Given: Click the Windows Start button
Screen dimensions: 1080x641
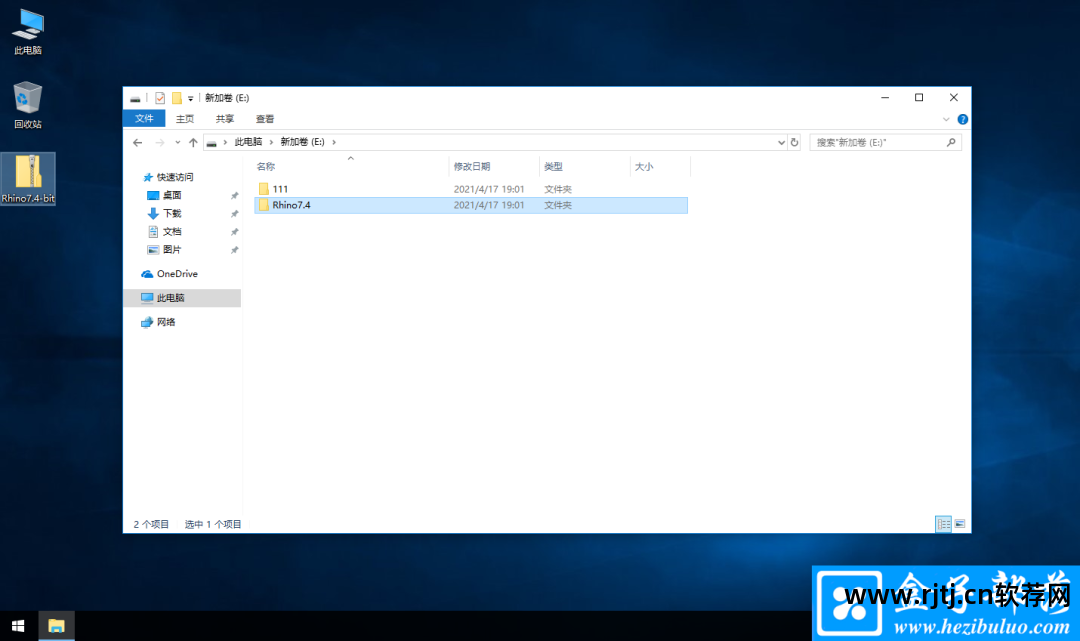Looking at the screenshot, I should coord(18,626).
